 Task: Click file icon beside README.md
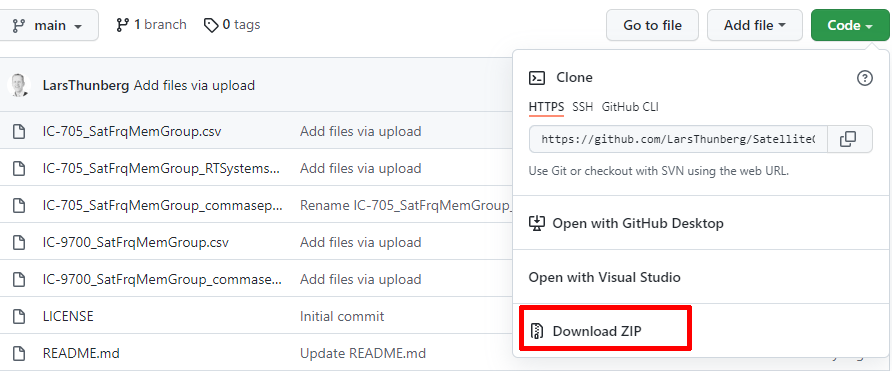19,353
